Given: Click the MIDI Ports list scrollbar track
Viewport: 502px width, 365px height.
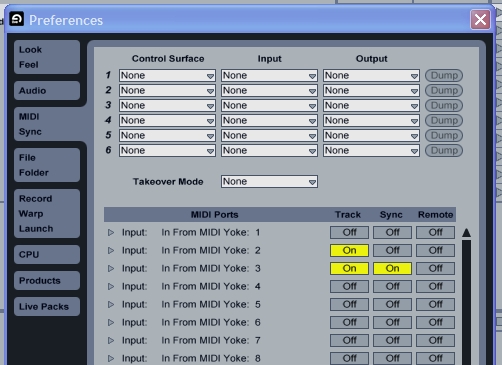Looking at the screenshot, I should 466,302.
